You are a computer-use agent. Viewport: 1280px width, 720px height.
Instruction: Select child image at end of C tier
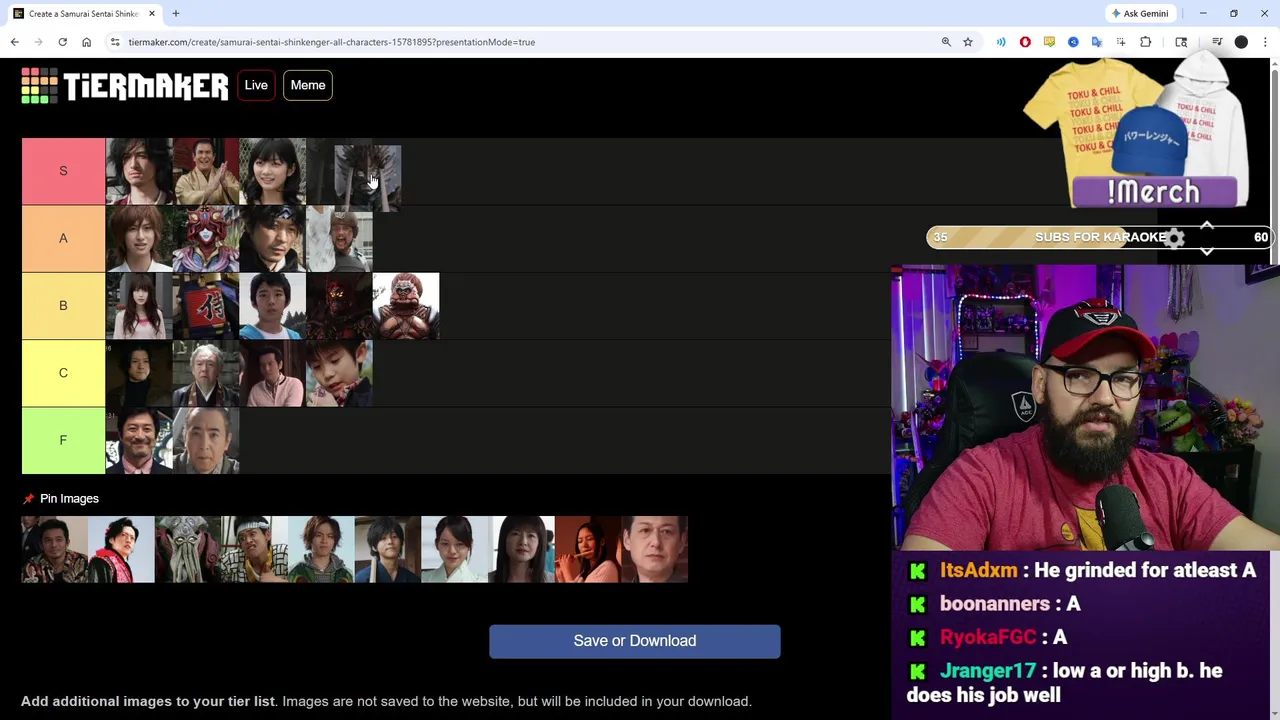[x=339, y=373]
